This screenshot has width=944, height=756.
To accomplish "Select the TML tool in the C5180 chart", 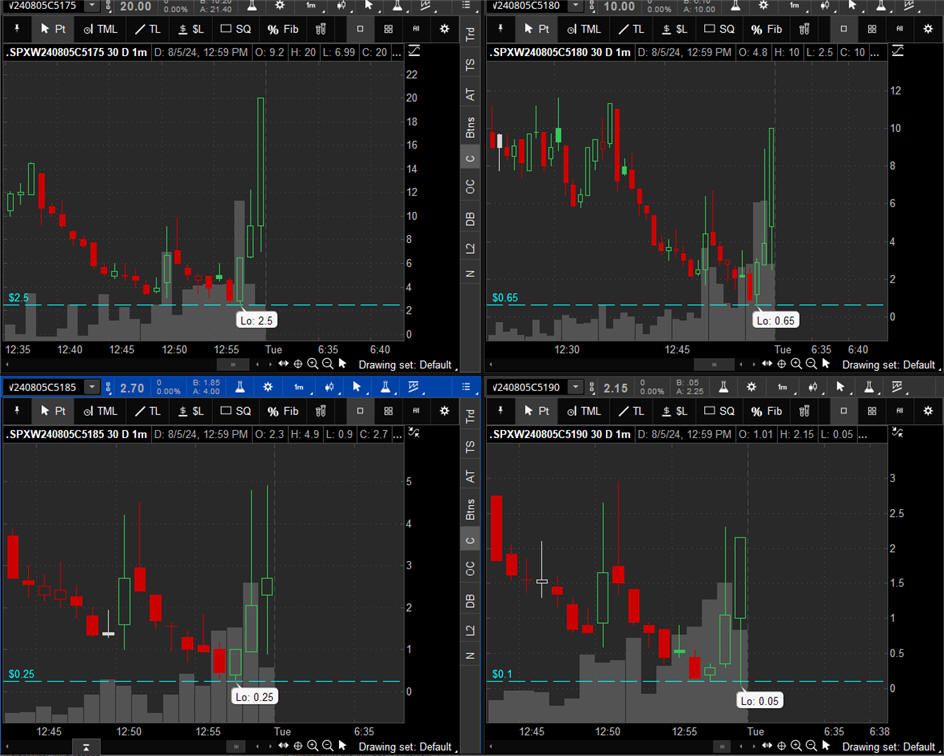I will point(584,29).
